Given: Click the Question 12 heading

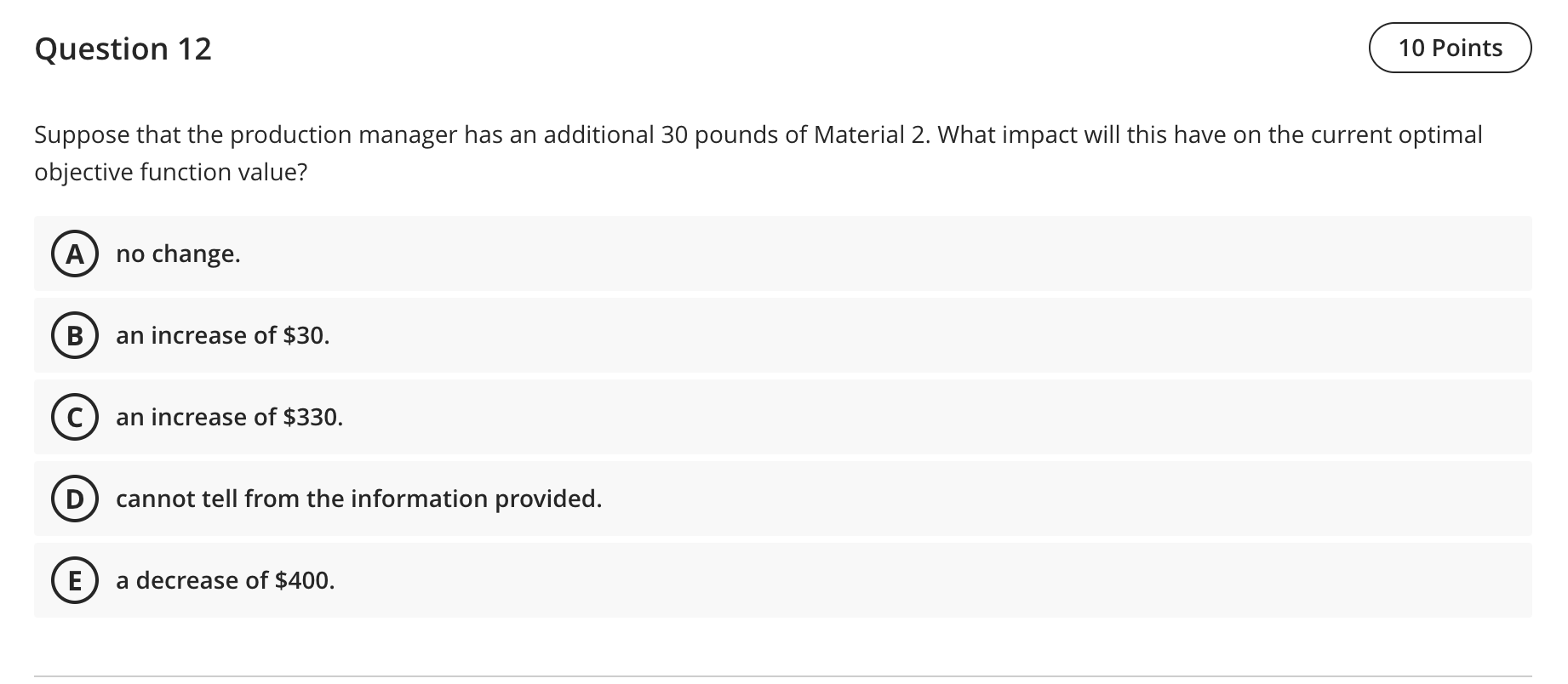Looking at the screenshot, I should pyautogui.click(x=123, y=48).
